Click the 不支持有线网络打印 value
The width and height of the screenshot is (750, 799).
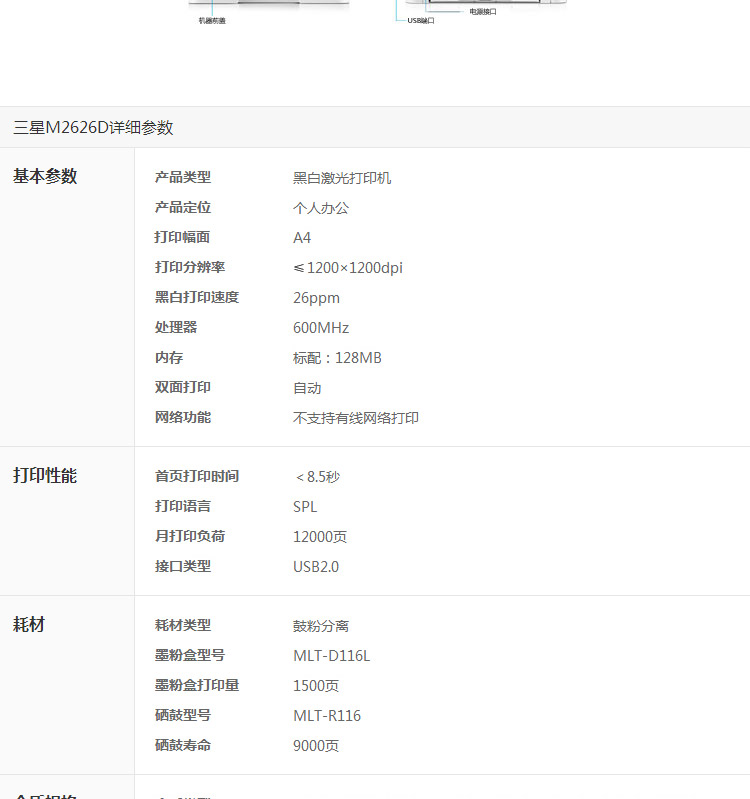click(x=356, y=418)
